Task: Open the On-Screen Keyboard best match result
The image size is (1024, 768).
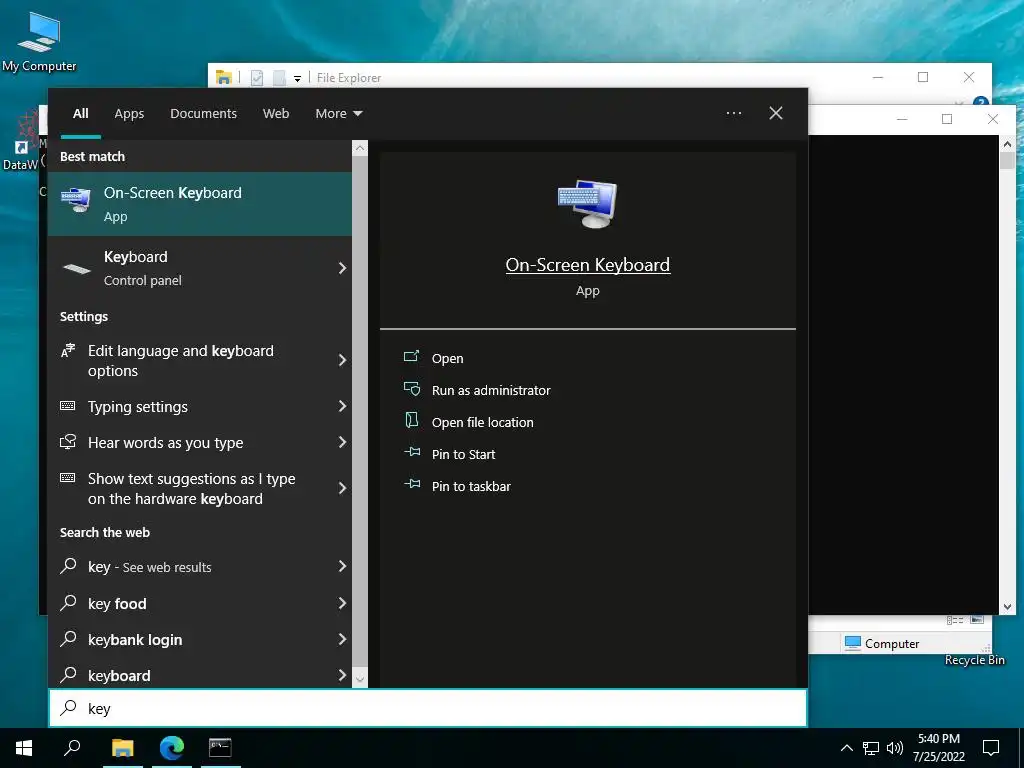Action: 200,204
